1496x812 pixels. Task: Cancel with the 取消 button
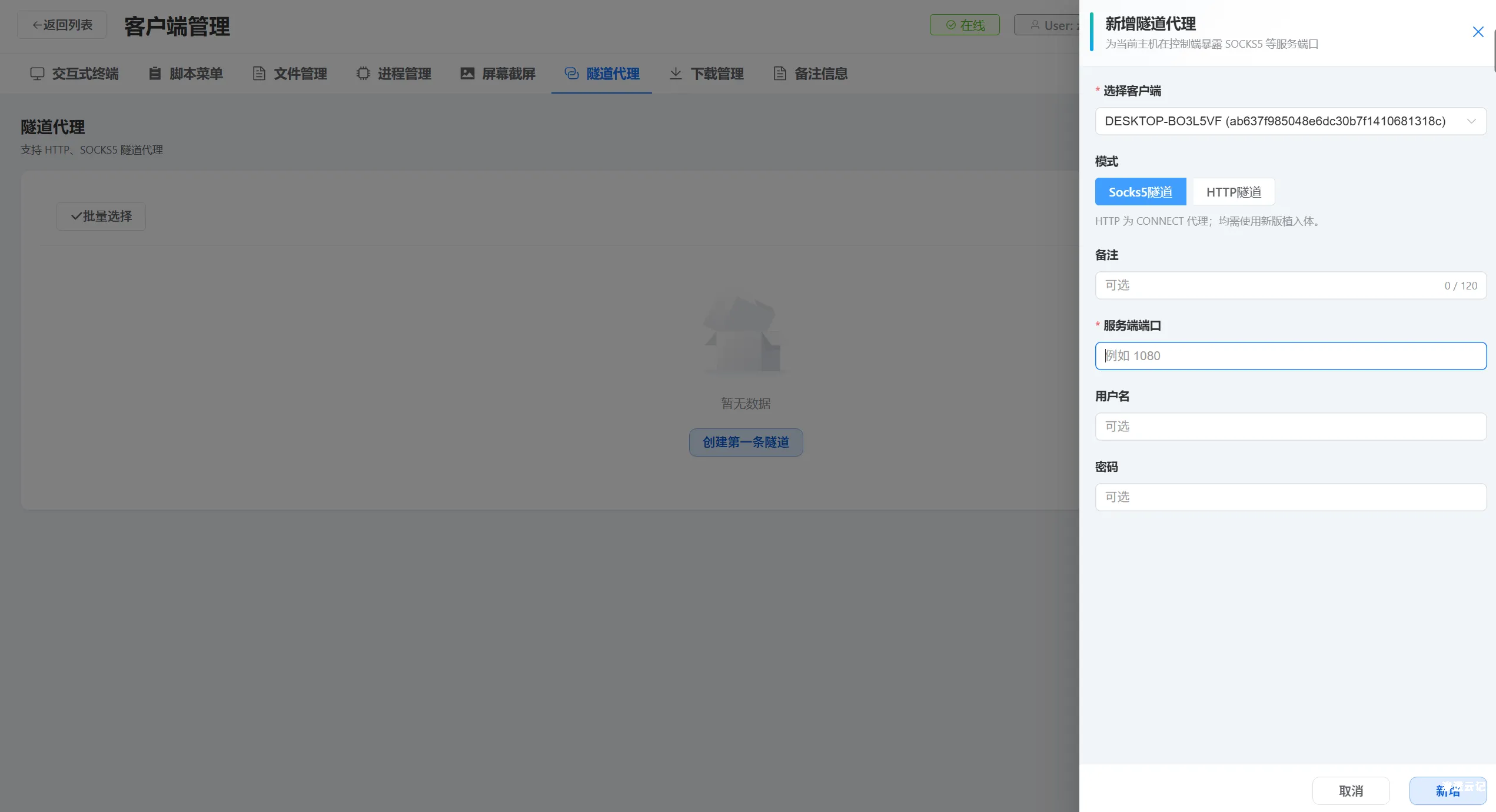(1351, 791)
